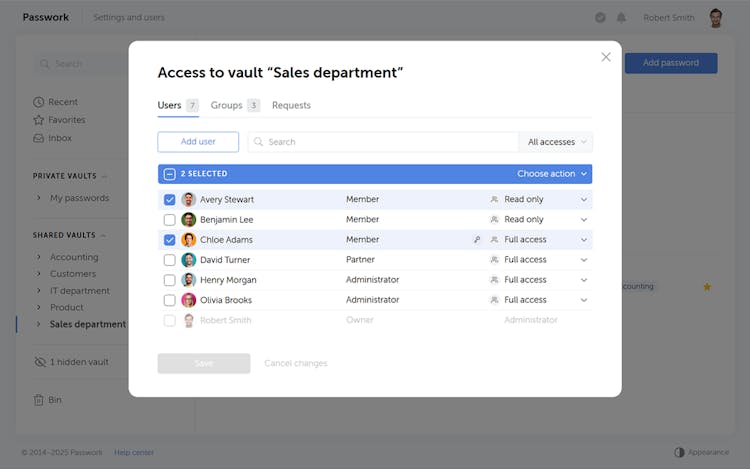The image size is (750, 469).
Task: Switch to the Requests tab
Action: [x=291, y=105]
